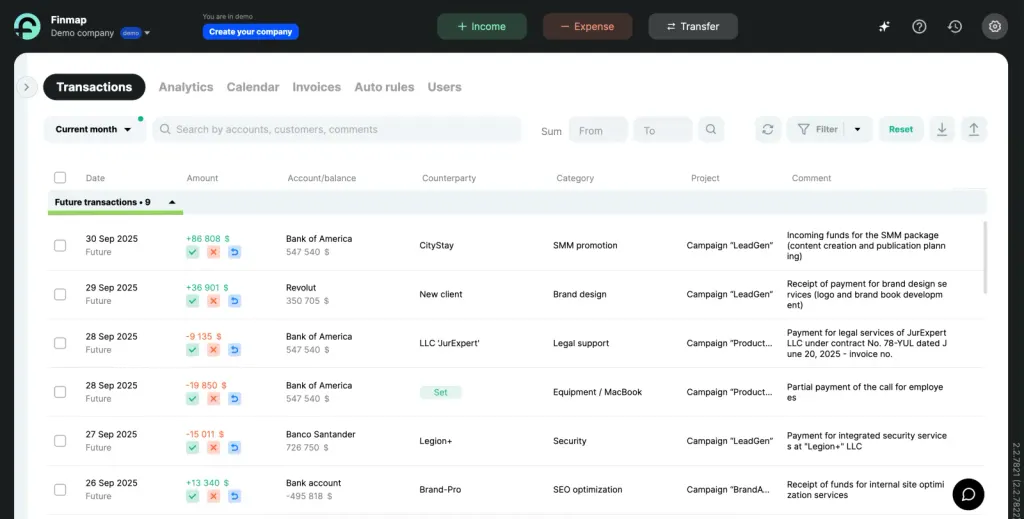Viewport: 1024px width, 519px height.
Task: Reject the +86 808 $ transaction with red X
Action: (213, 252)
